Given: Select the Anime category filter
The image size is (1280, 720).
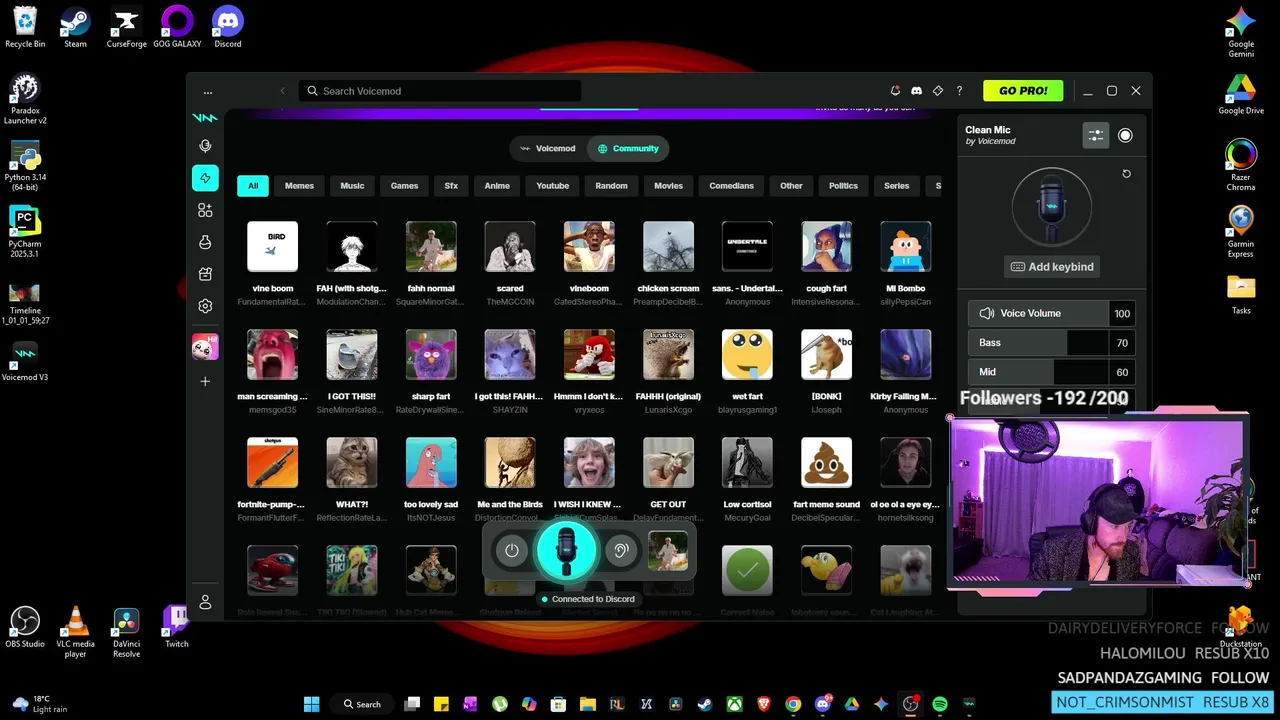Looking at the screenshot, I should tap(497, 186).
